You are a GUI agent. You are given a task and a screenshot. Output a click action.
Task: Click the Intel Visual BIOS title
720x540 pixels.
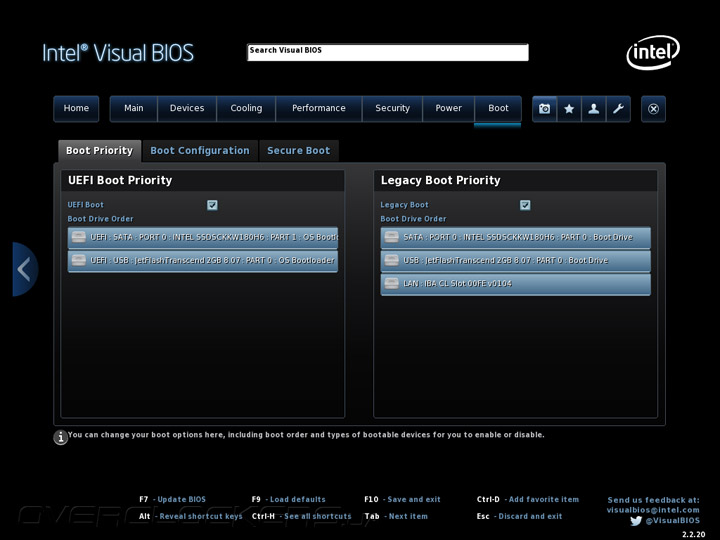tap(118, 53)
